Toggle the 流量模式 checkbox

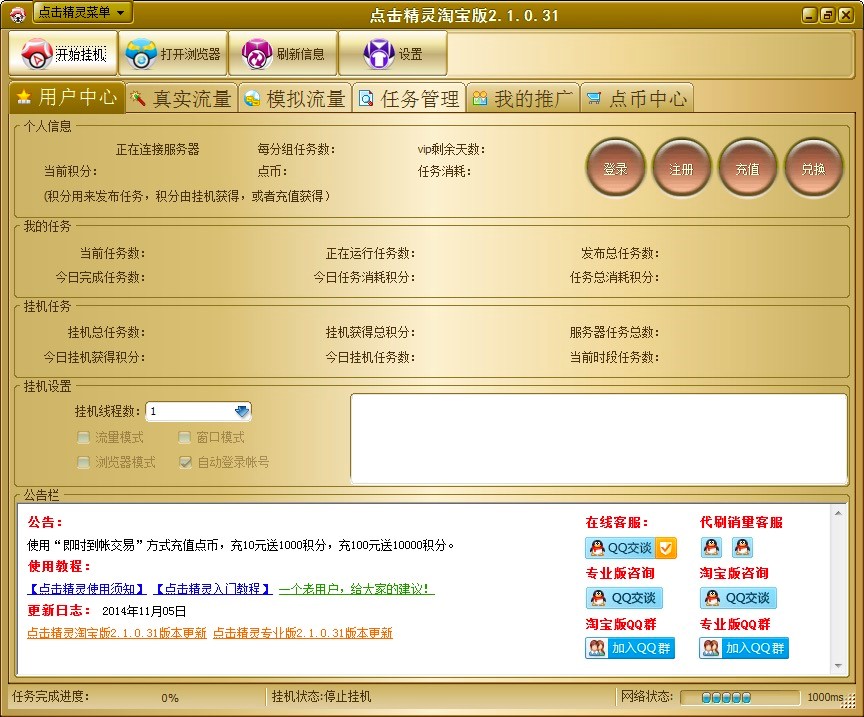coord(84,438)
